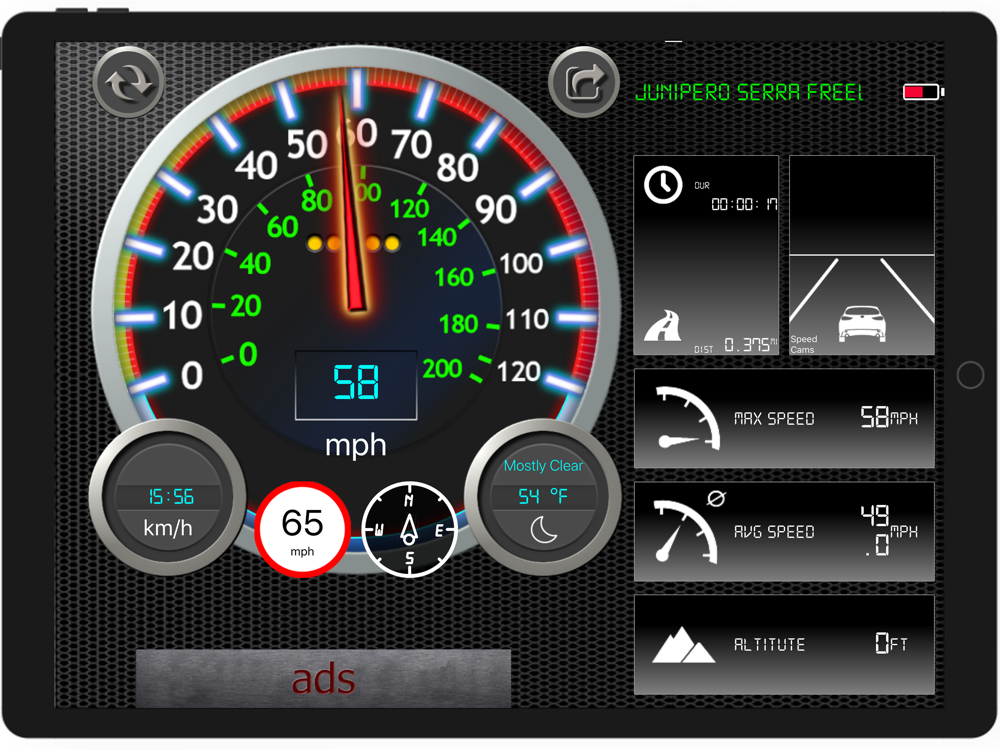
Task: Open the MAX SPEED panel
Action: (x=784, y=418)
